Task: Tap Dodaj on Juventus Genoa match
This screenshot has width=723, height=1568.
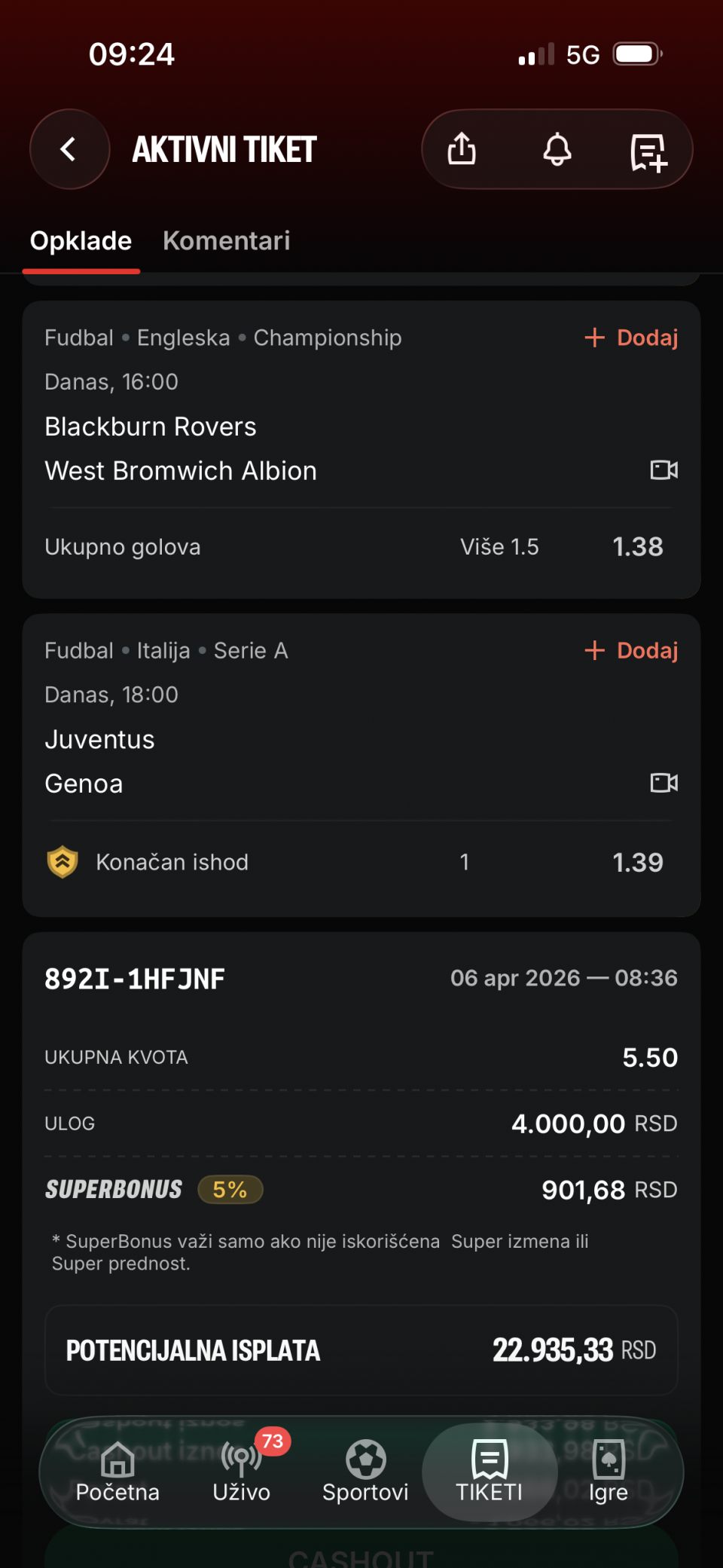Action: [x=632, y=650]
